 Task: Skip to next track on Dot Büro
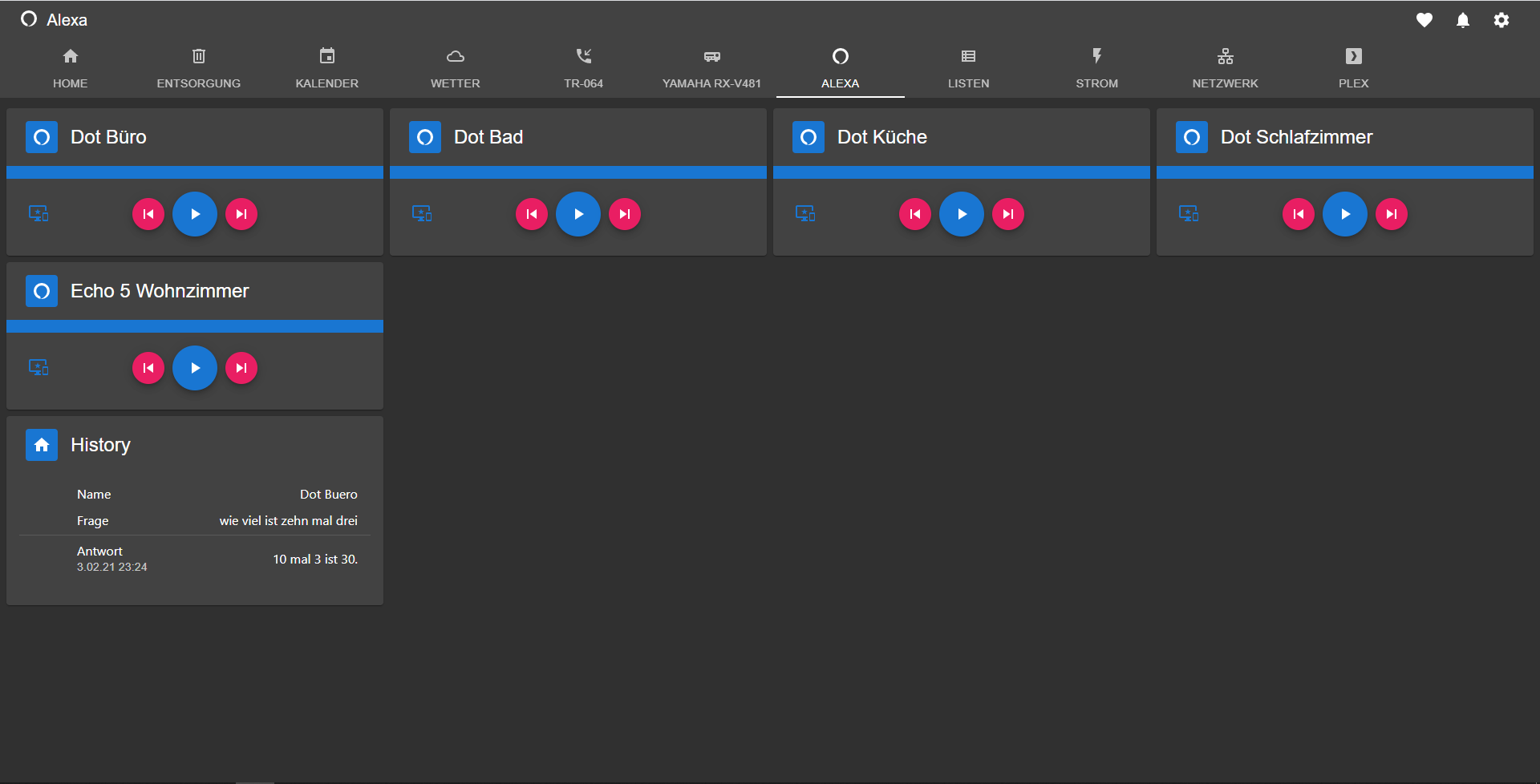point(241,214)
